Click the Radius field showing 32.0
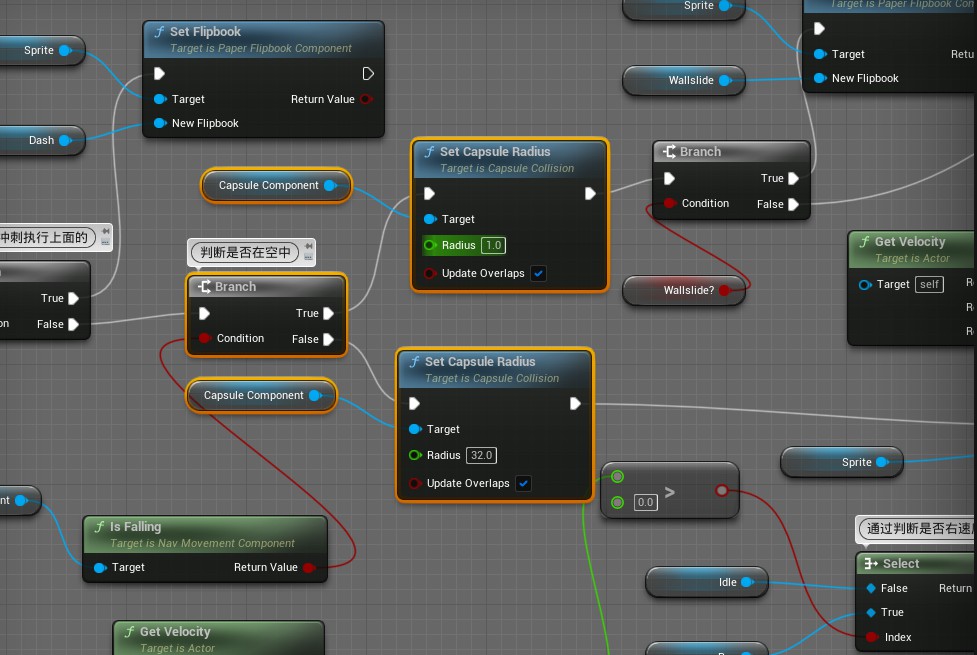 pos(482,455)
